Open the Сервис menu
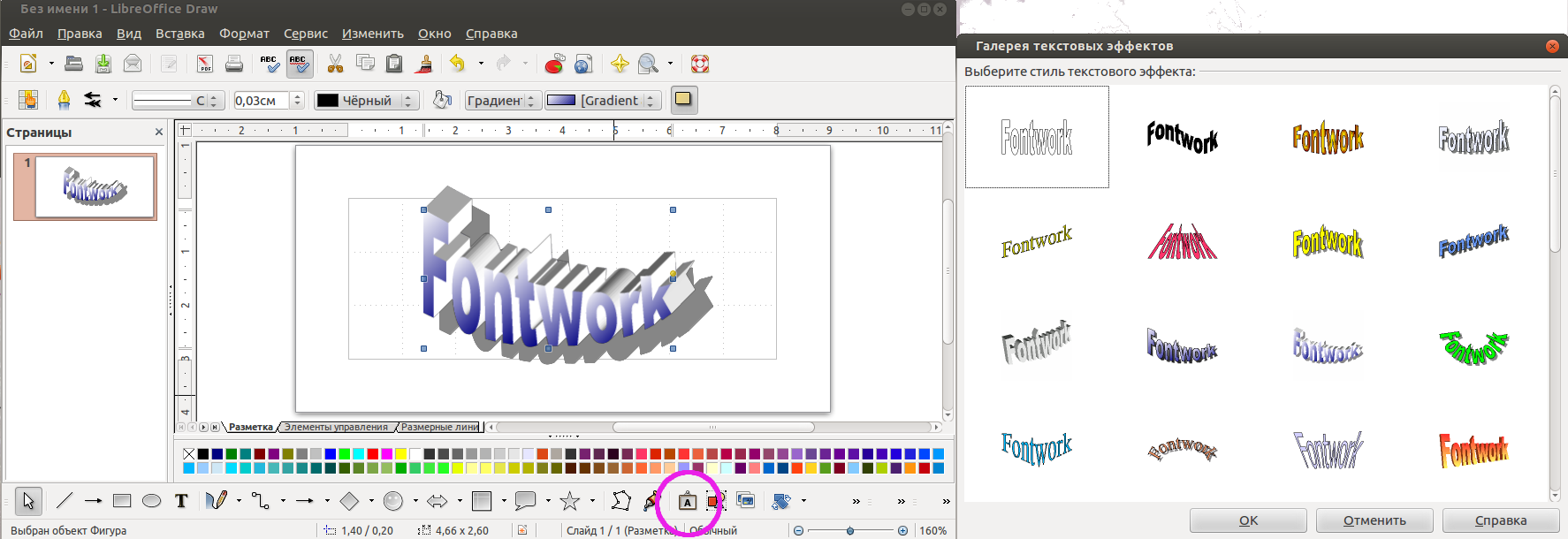 click(305, 34)
